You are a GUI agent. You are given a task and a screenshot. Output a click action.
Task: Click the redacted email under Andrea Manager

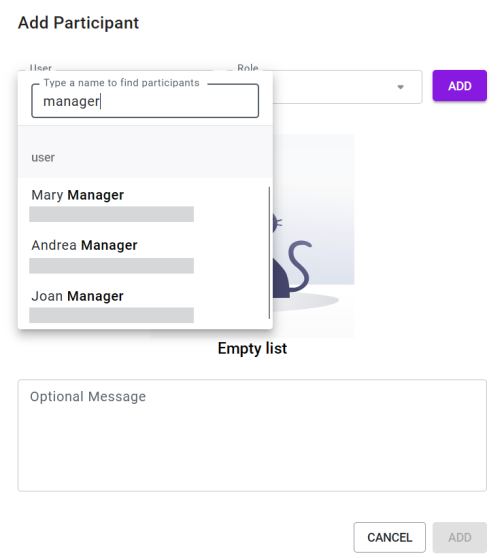[111, 266]
